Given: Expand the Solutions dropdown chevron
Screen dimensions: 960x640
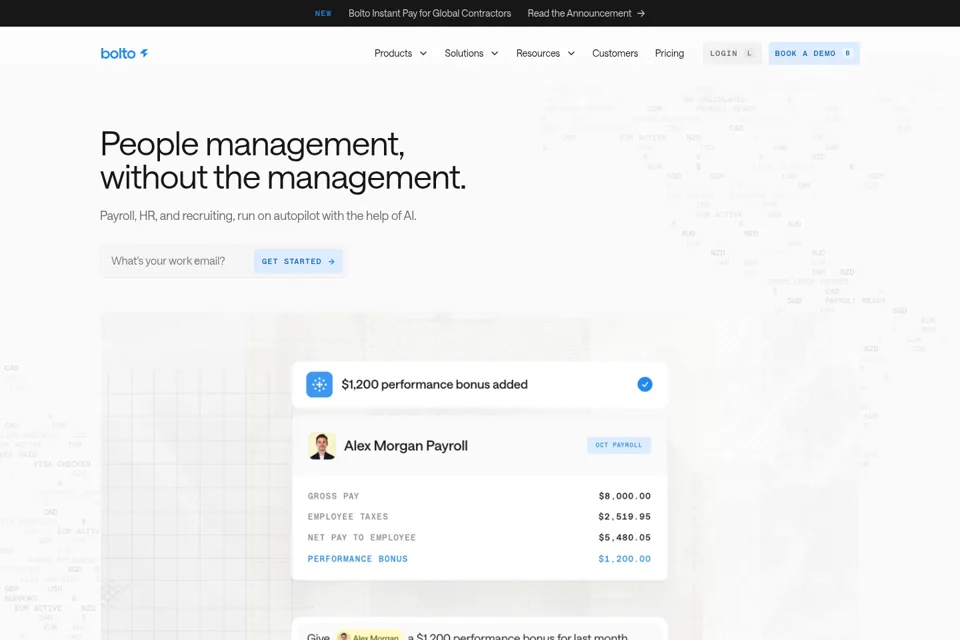Looking at the screenshot, I should click(495, 53).
